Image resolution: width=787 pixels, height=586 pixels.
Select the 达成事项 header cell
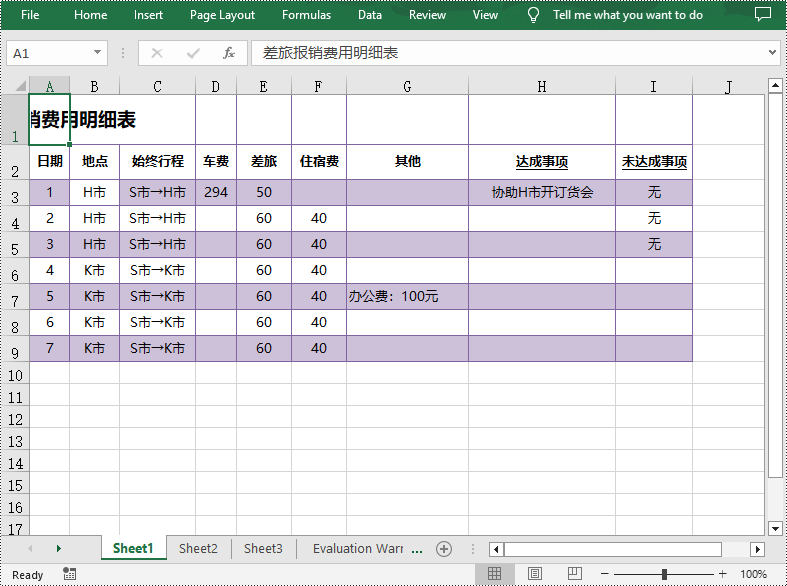click(542, 162)
